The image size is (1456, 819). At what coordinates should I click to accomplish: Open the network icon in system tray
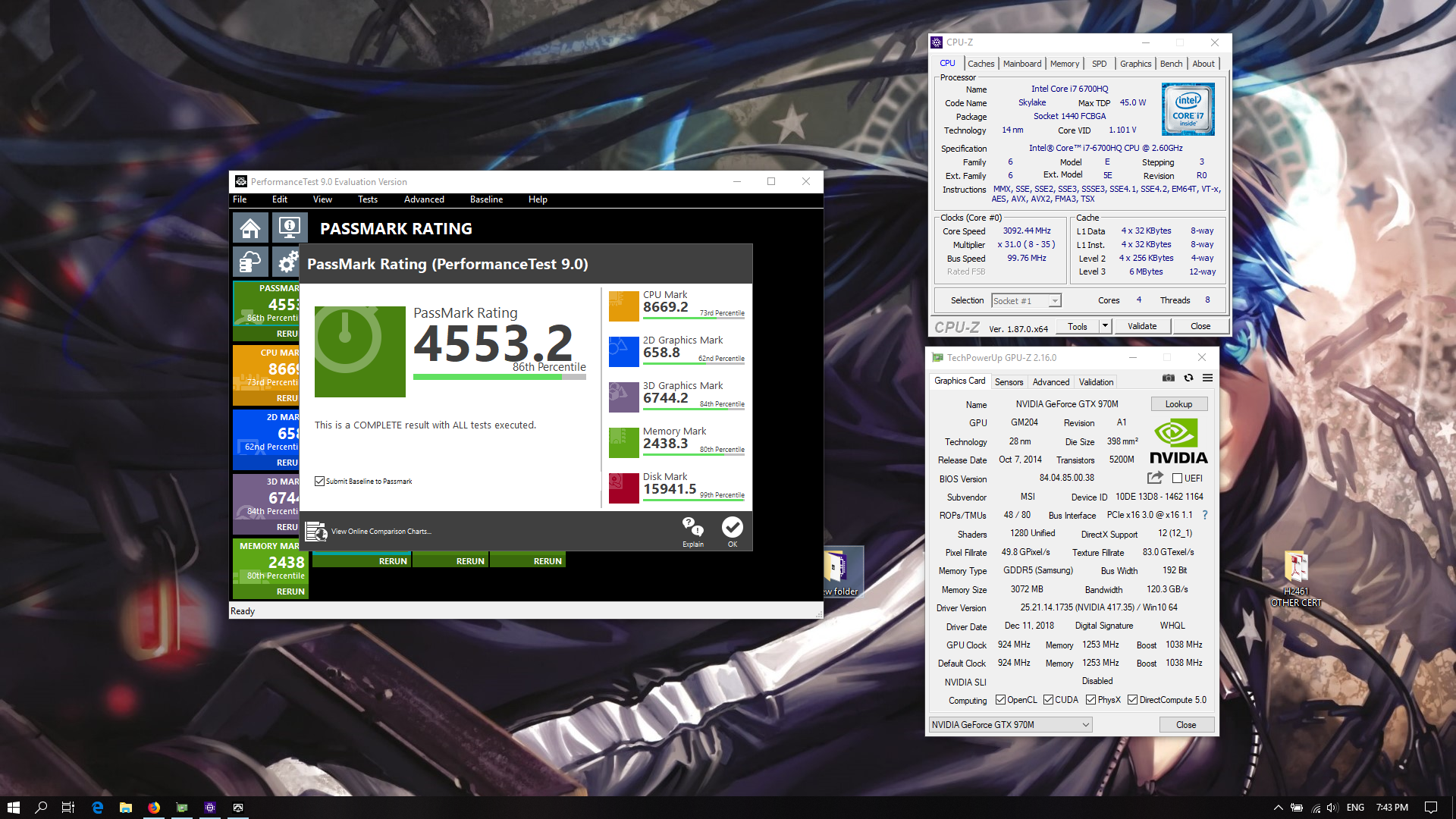click(x=1315, y=808)
